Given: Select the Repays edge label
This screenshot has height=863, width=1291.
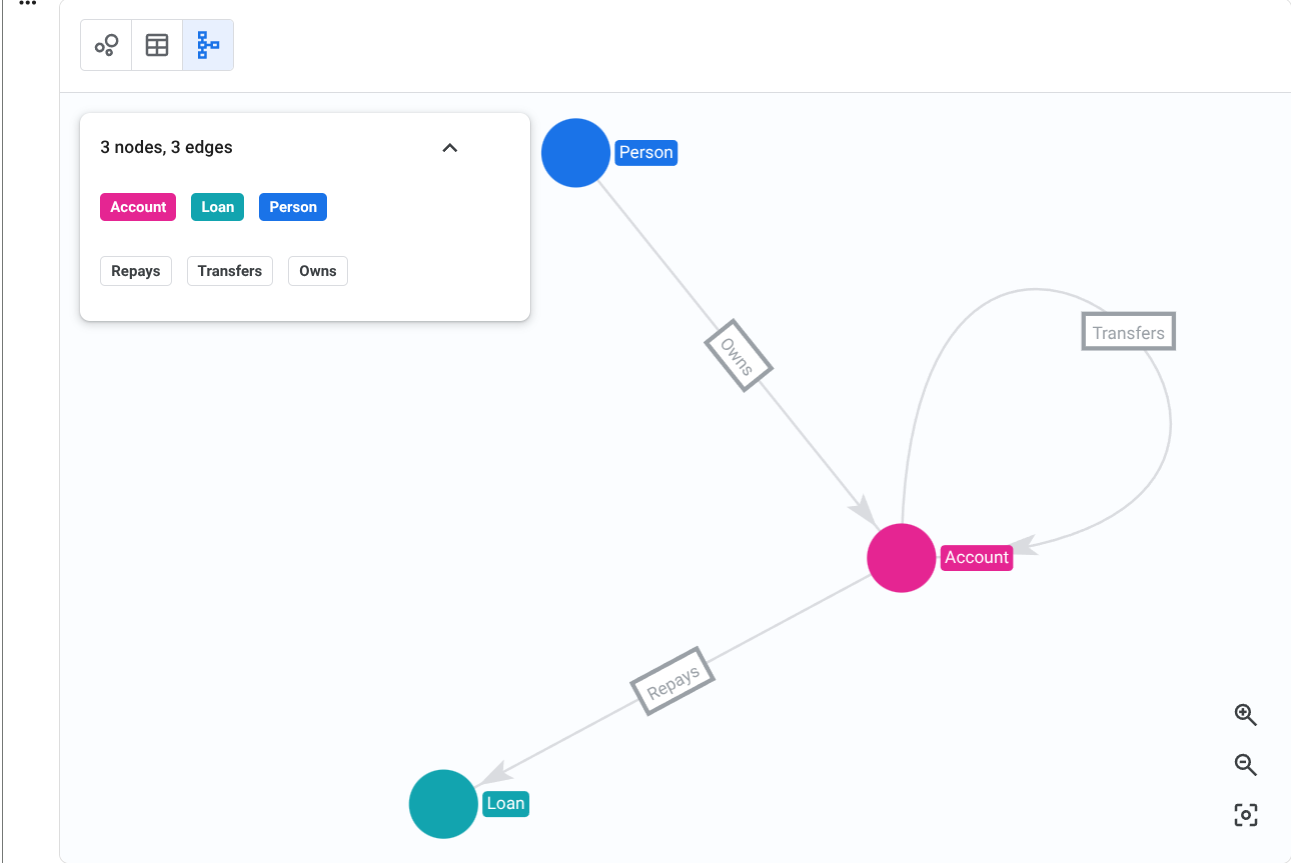Looking at the screenshot, I should coord(672,680).
